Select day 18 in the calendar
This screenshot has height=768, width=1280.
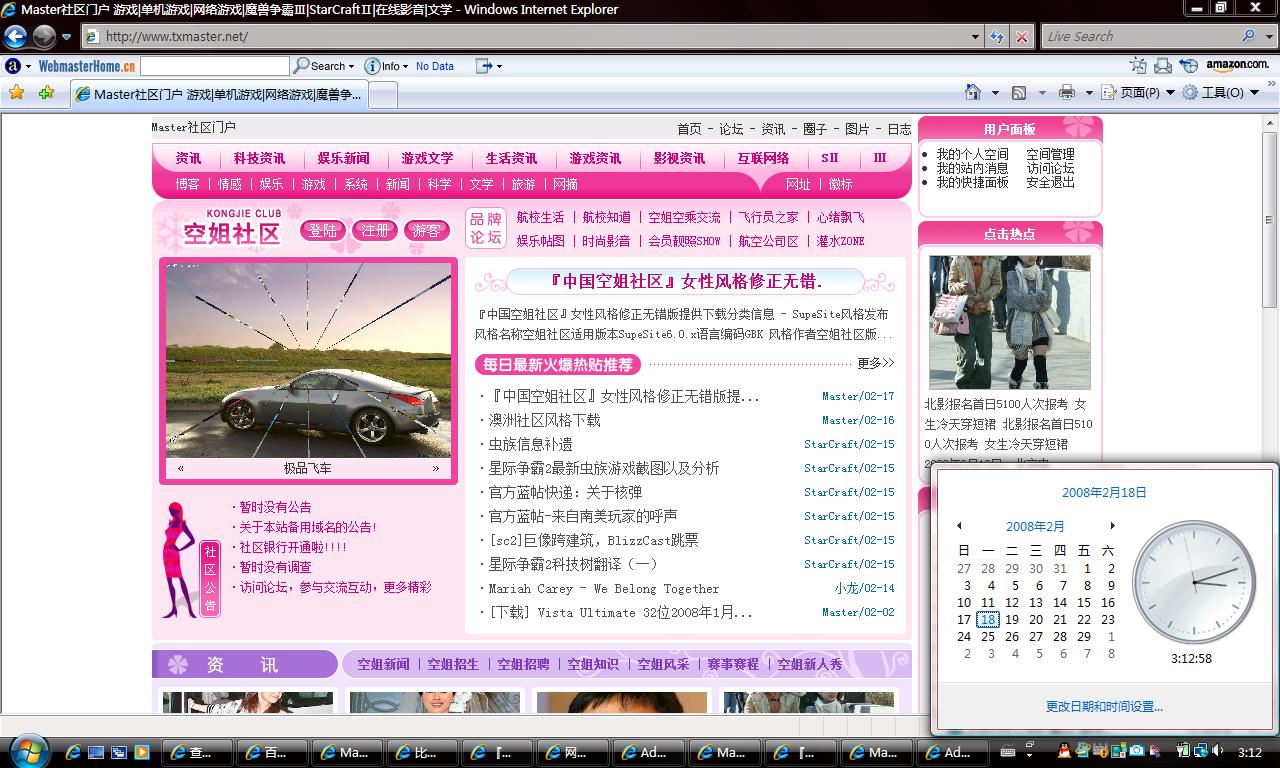click(x=987, y=620)
